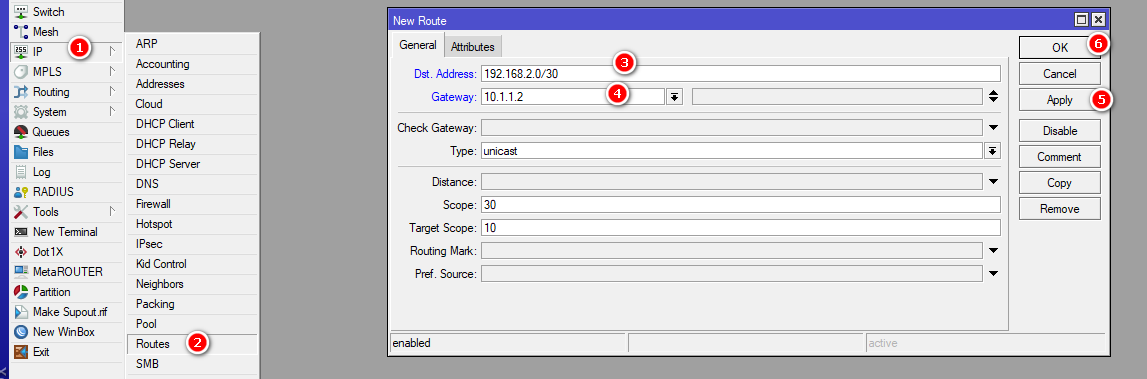
Task: Click the Apply button
Action: click(1059, 100)
